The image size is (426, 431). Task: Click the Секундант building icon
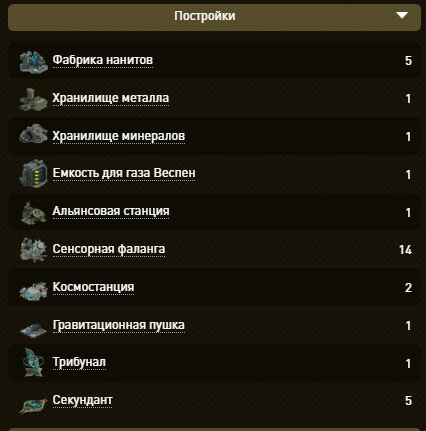(x=33, y=405)
